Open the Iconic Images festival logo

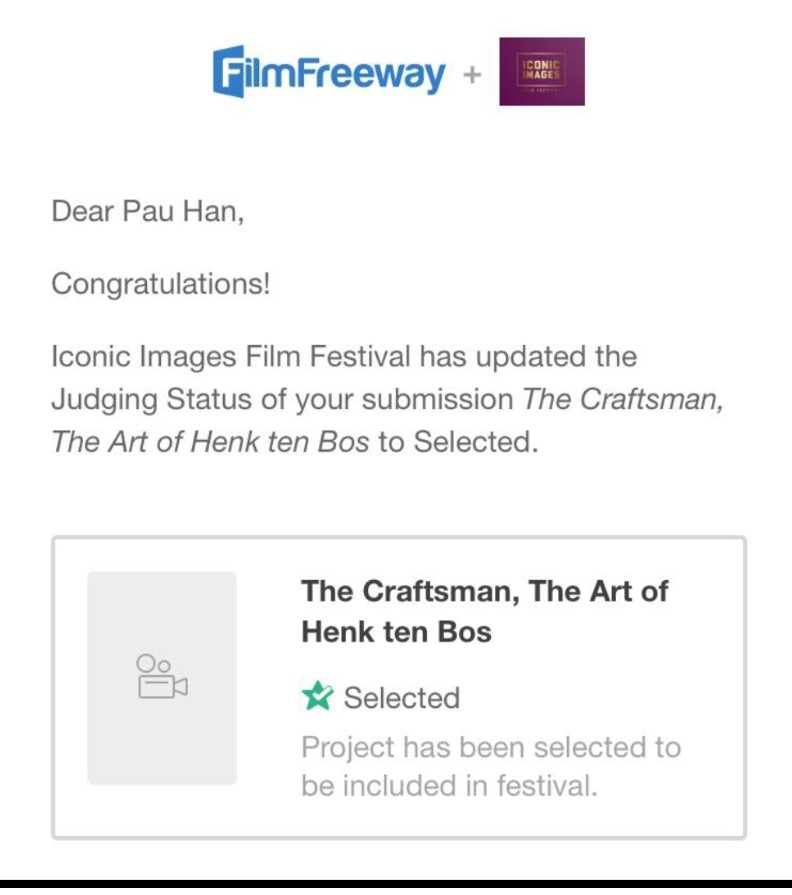coord(541,71)
